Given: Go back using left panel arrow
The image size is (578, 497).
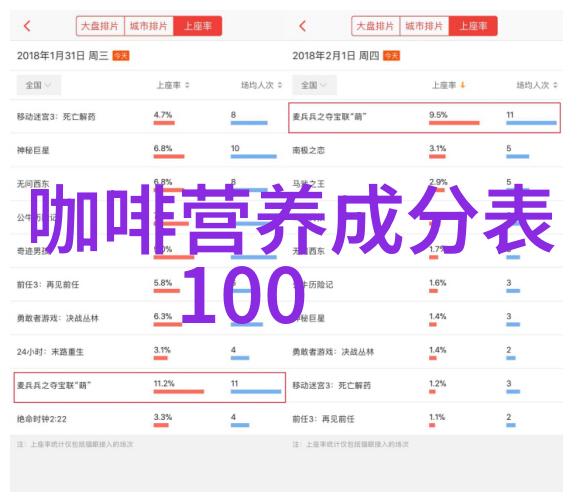Looking at the screenshot, I should (27, 26).
